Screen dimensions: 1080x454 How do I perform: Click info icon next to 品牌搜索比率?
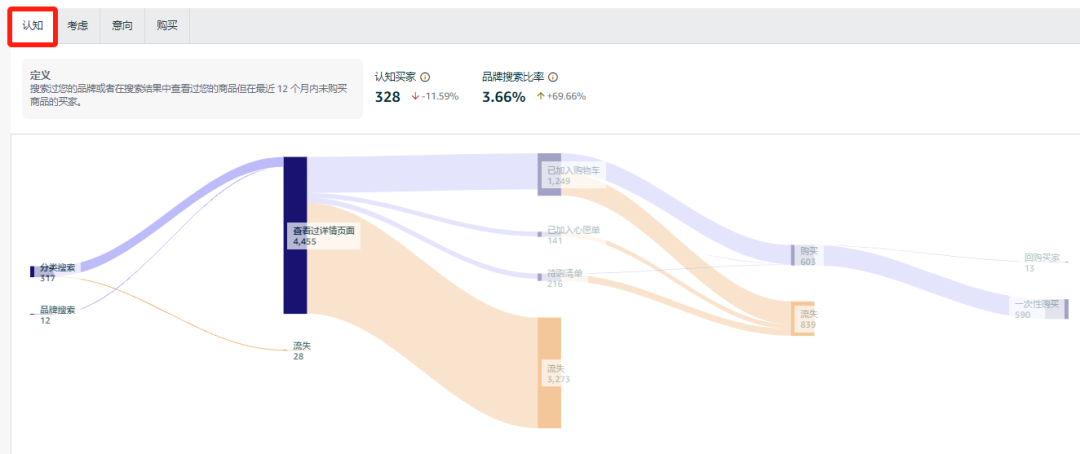[x=552, y=77]
